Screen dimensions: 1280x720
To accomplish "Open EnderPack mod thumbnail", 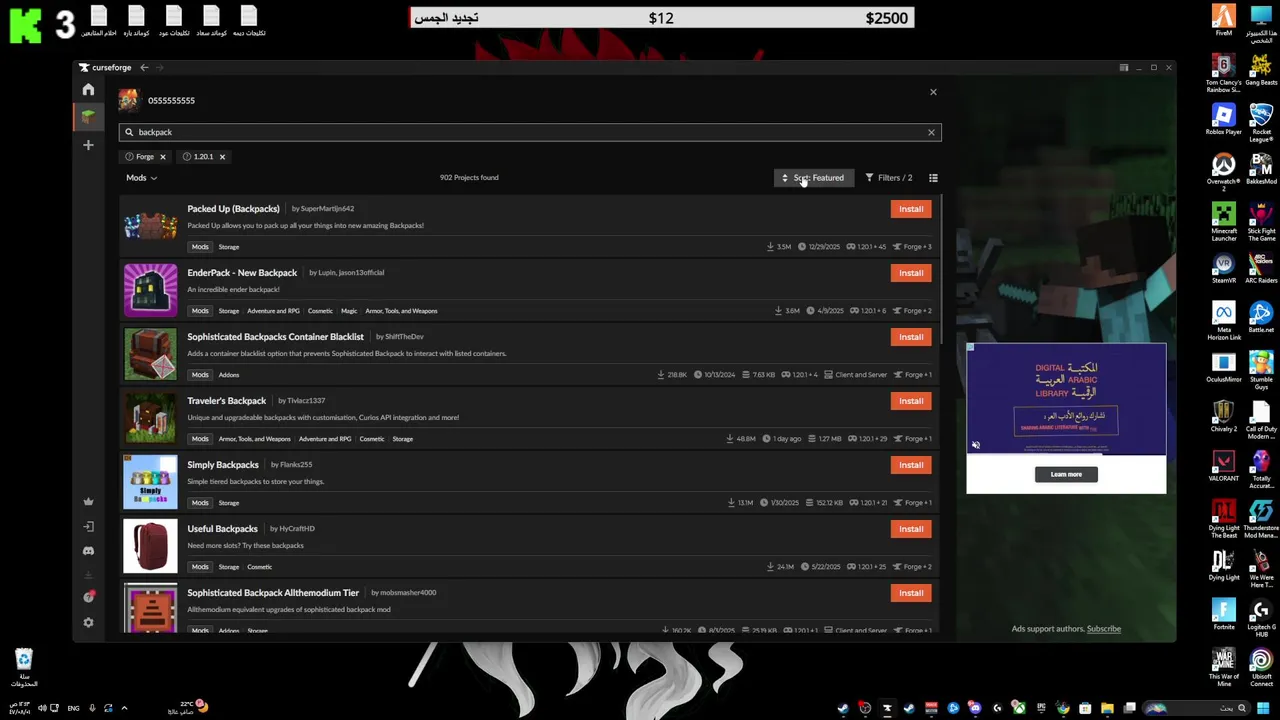I will (150, 290).
